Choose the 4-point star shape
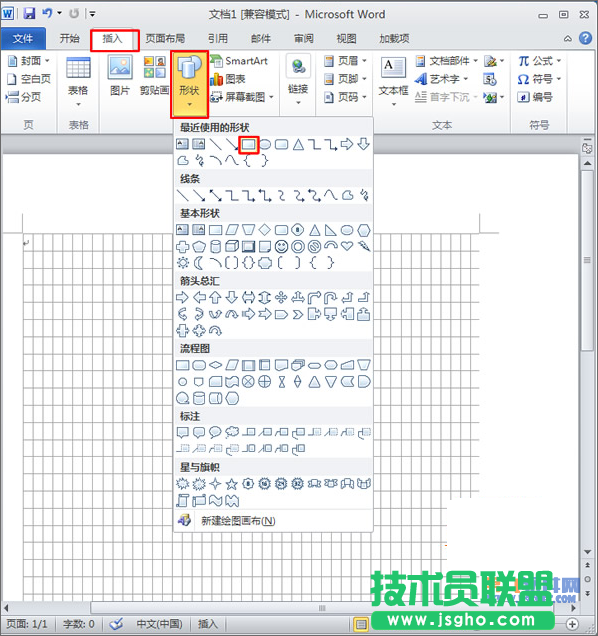 [215, 483]
